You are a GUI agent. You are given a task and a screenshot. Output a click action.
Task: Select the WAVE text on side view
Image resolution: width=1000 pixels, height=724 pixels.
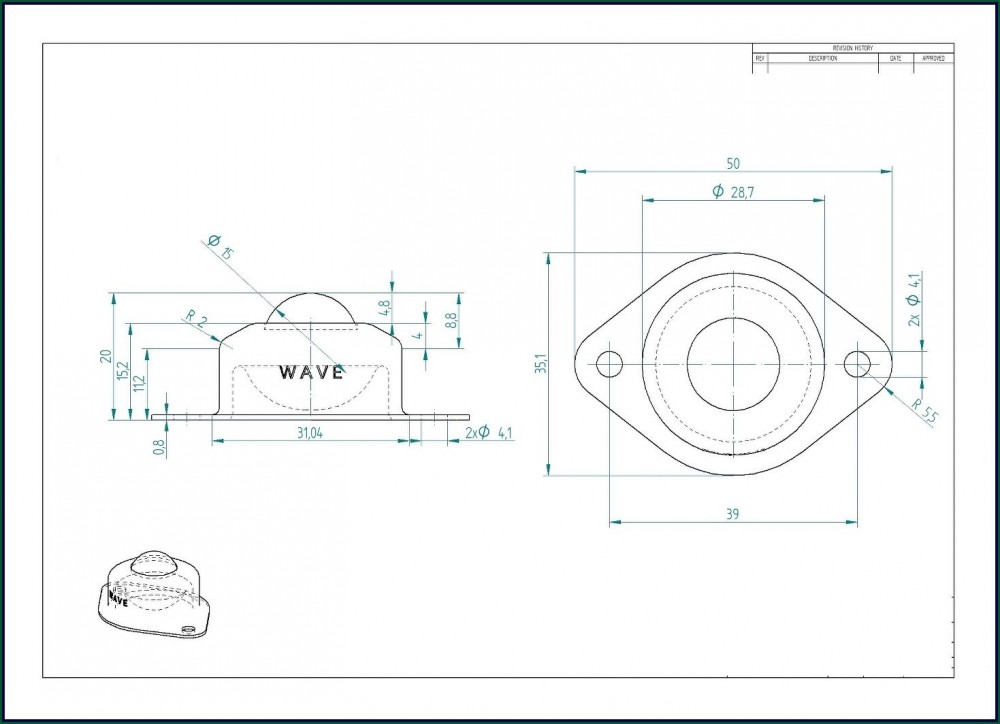[x=311, y=372]
